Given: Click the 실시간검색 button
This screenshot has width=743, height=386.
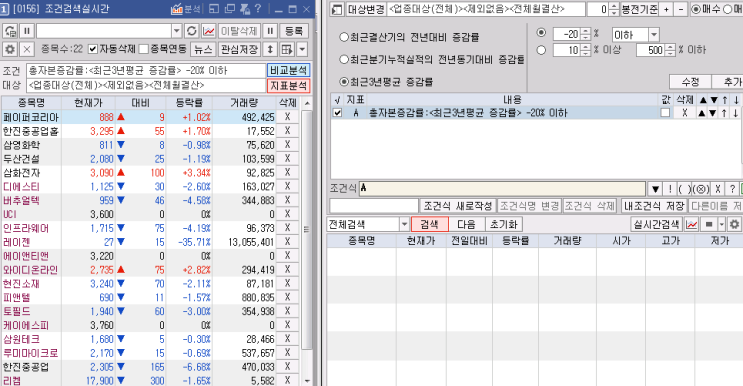Looking at the screenshot, I should [x=657, y=224].
